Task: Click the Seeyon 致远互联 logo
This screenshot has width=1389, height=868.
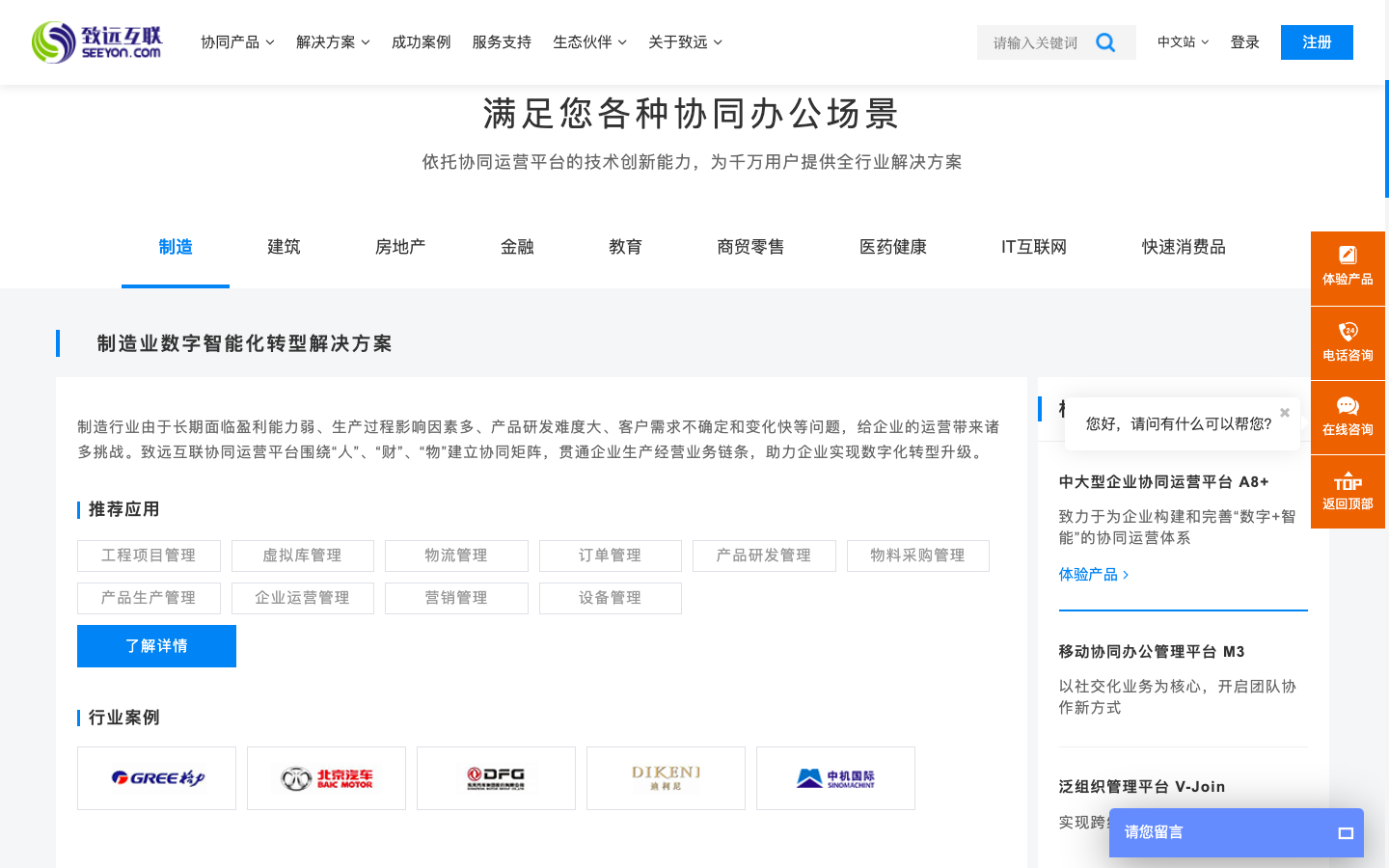Action: (x=96, y=42)
